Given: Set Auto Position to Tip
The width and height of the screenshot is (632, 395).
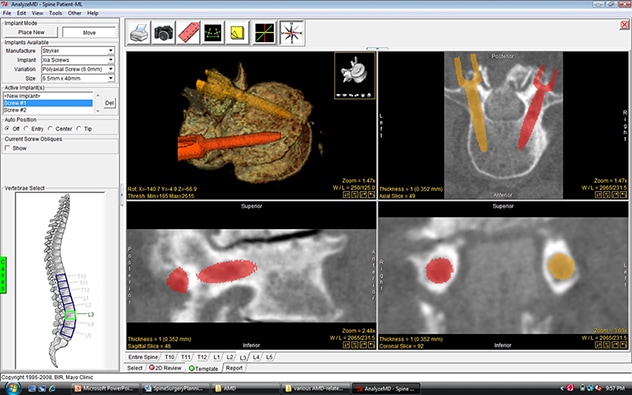Looking at the screenshot, I should coord(84,129).
